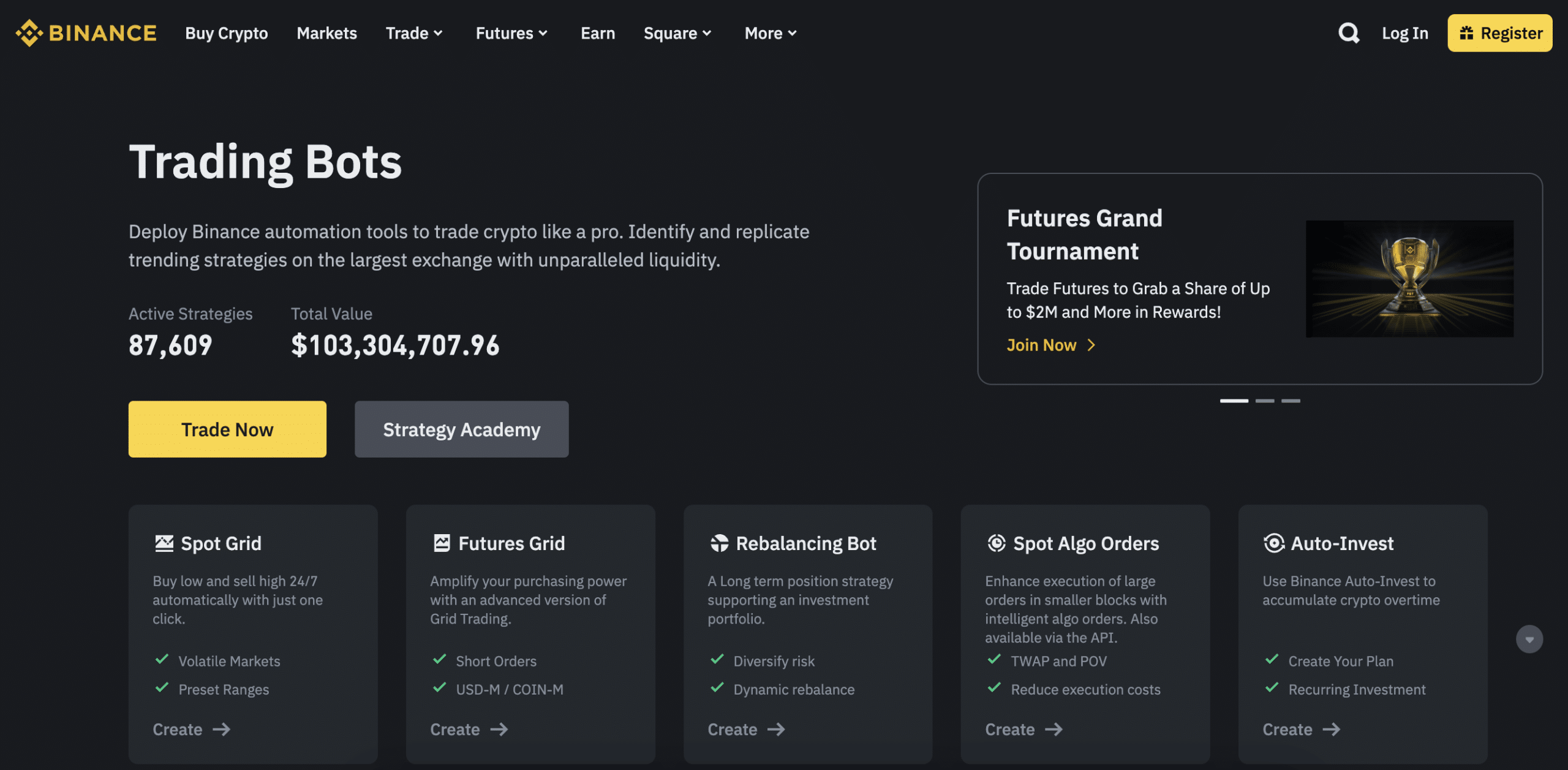Image resolution: width=1568 pixels, height=770 pixels.
Task: Select the third carousel slide indicator
Action: click(1291, 401)
